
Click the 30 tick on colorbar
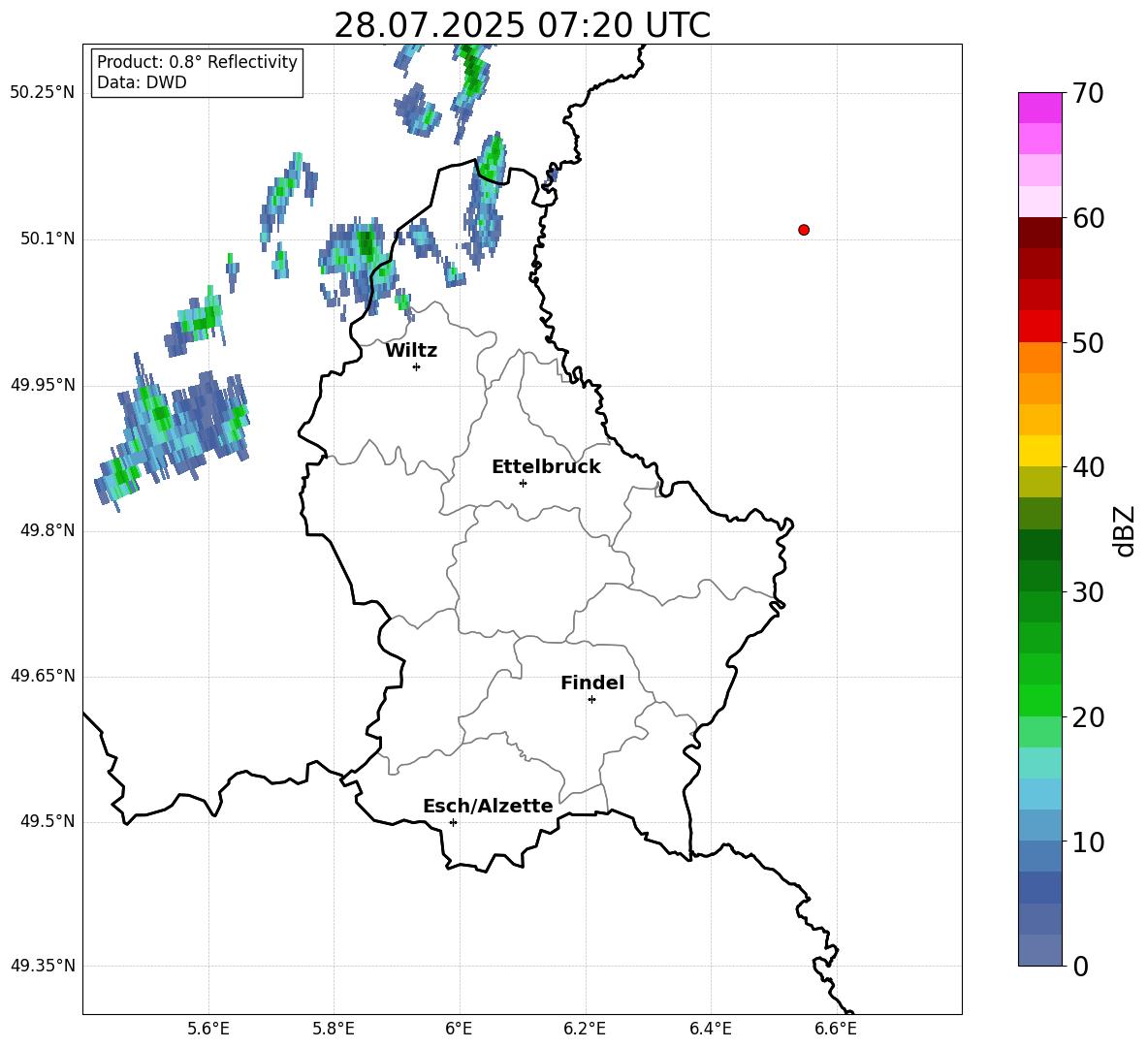(x=1088, y=592)
